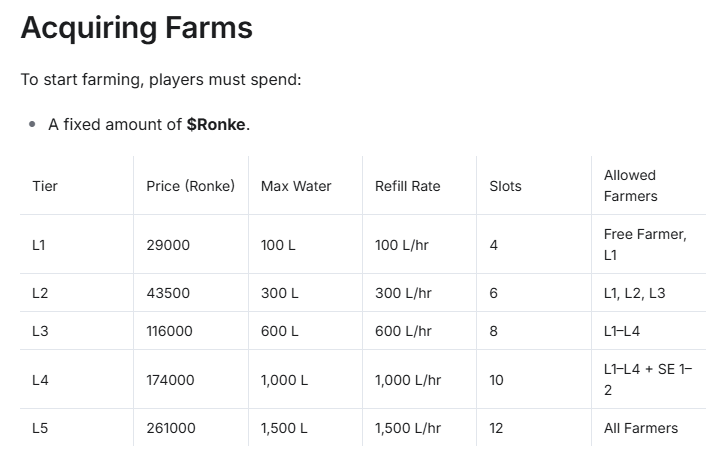Image resolution: width=719 pixels, height=475 pixels.
Task: Click the Acquiring Farms heading
Action: point(137,28)
